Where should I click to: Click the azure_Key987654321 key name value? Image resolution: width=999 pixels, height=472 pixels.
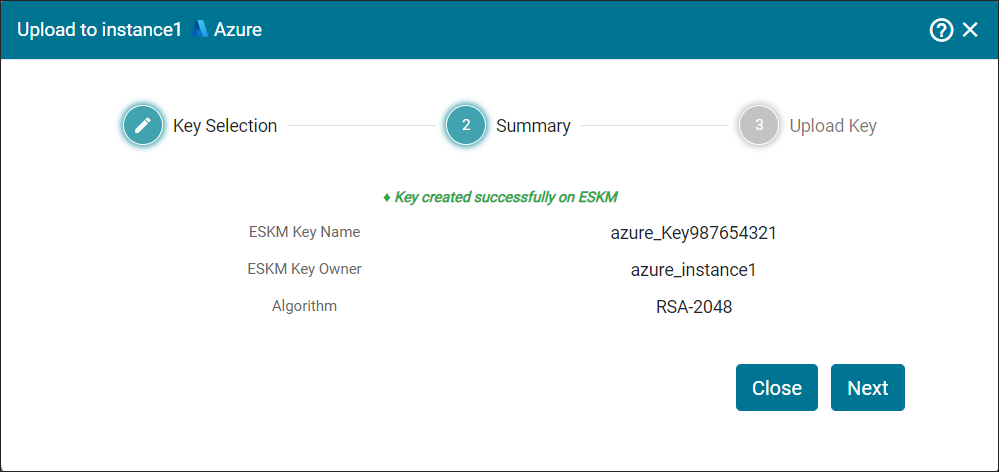693,233
